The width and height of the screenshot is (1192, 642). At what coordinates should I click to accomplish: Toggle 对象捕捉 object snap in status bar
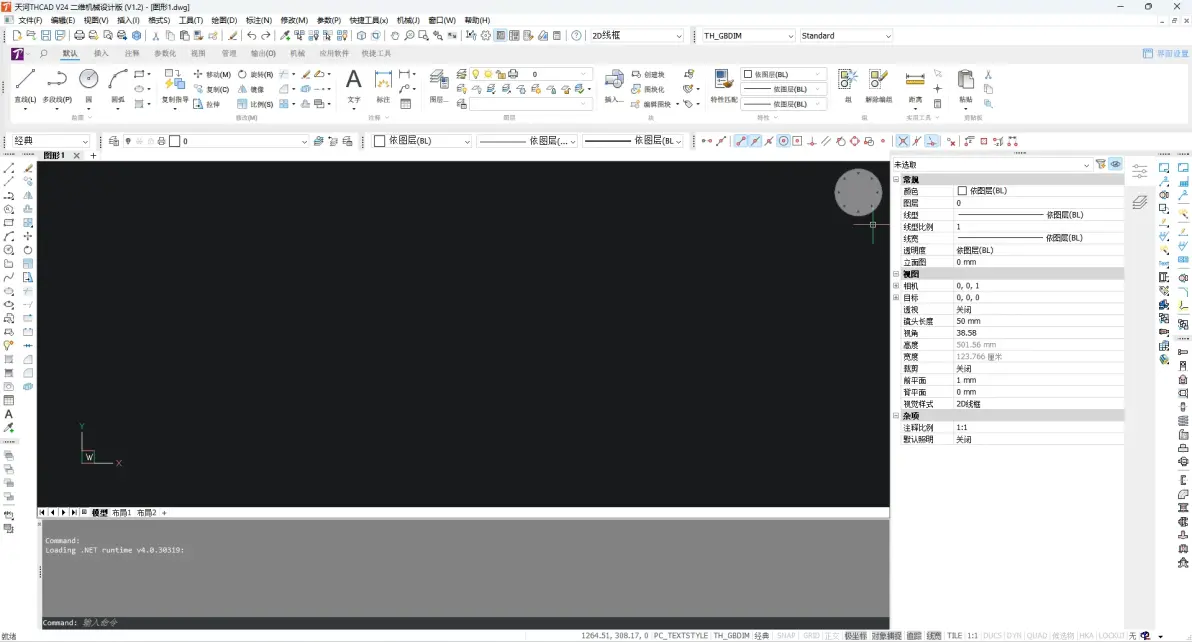point(886,636)
